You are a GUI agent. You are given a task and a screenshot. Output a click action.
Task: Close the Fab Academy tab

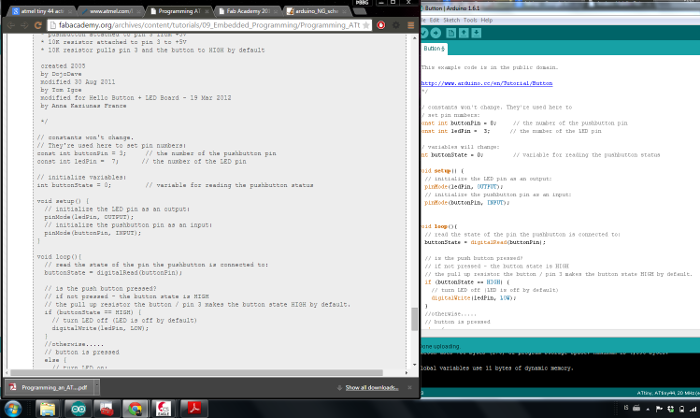click(x=275, y=11)
